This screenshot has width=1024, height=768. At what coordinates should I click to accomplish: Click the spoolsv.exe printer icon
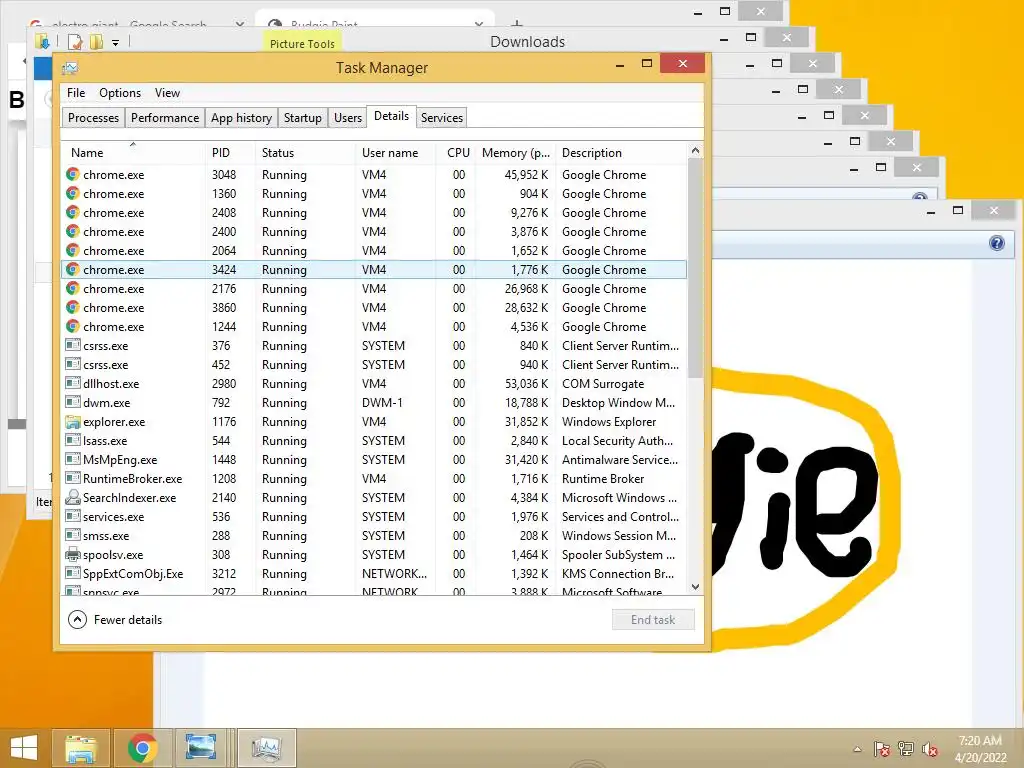[72, 554]
